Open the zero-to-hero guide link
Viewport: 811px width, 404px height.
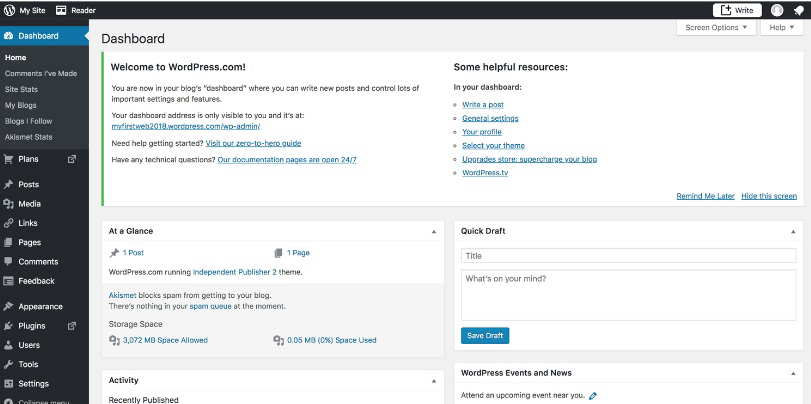(253, 143)
